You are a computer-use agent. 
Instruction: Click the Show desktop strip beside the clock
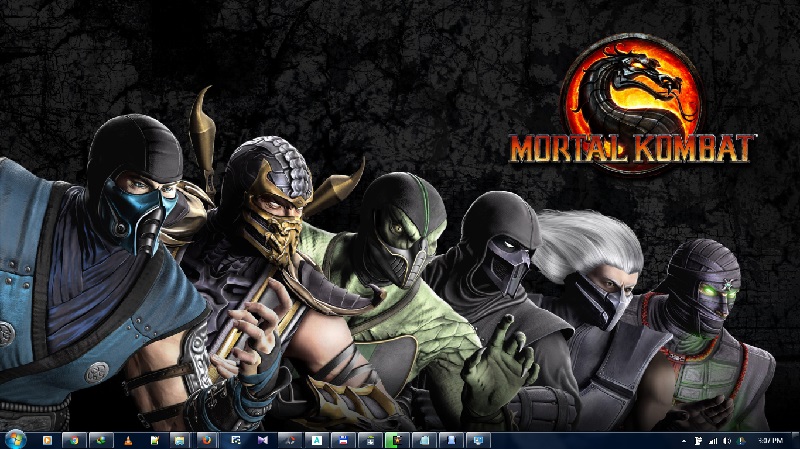pos(795,440)
